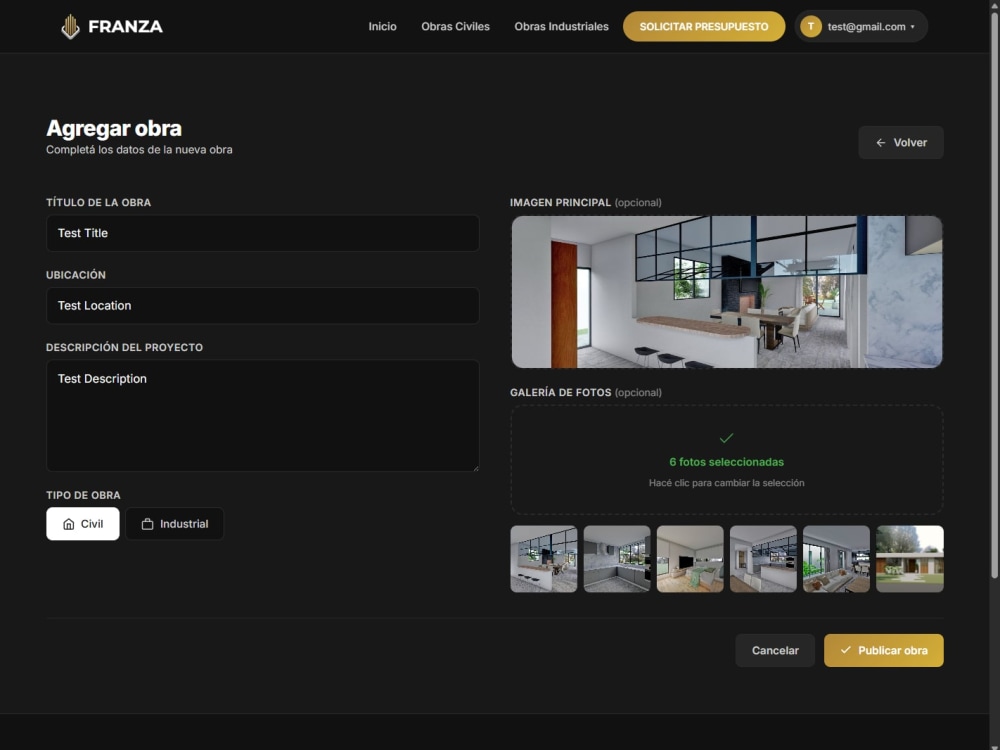The image size is (1000, 750).
Task: Click the checkmark icon on Publicar obra
Action: click(846, 650)
